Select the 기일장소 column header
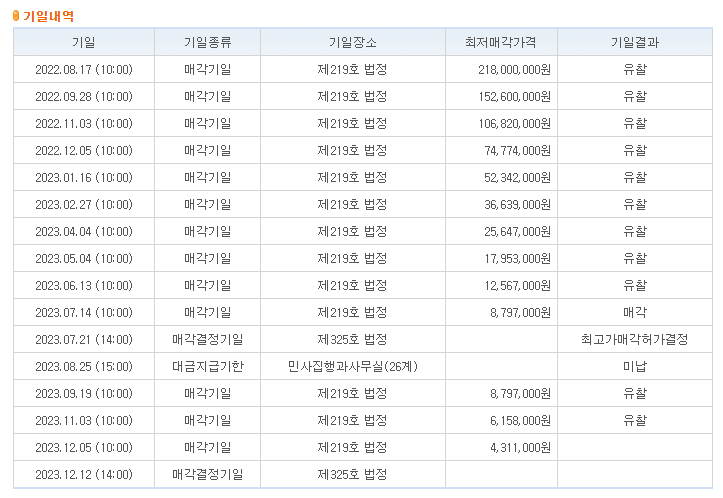The height and width of the screenshot is (498, 723). 353,42
